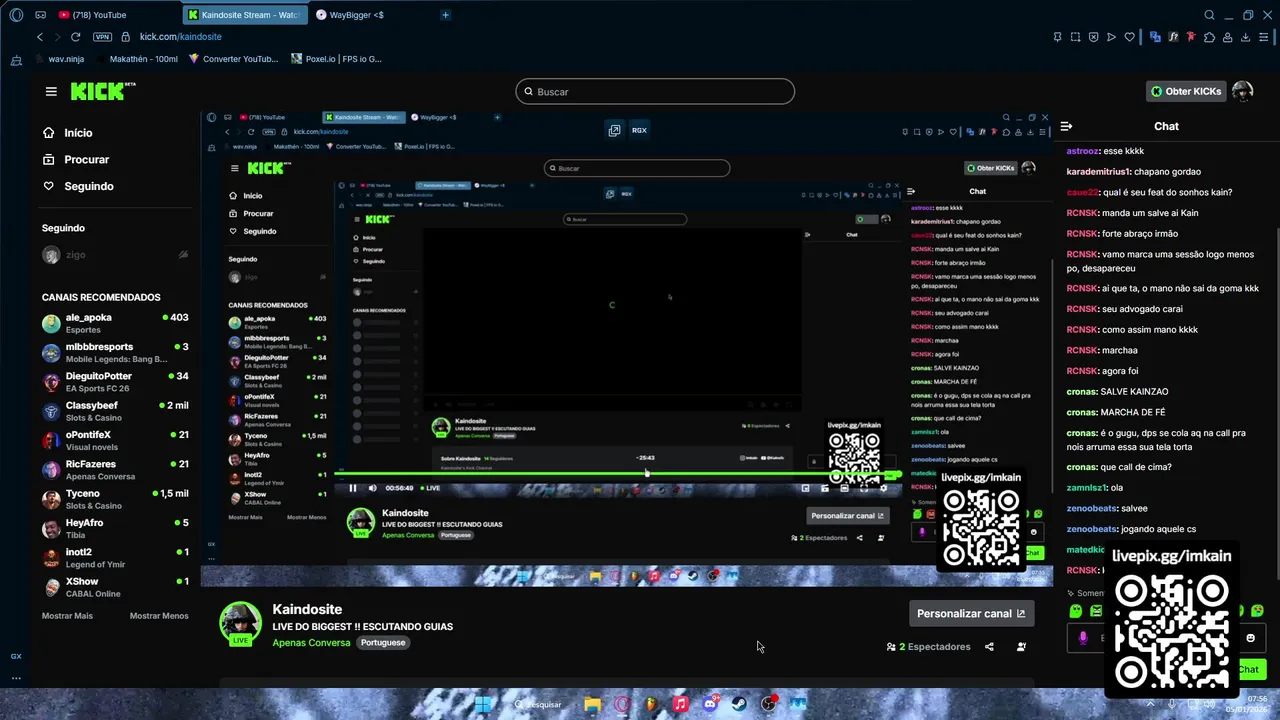Image resolution: width=1280 pixels, height=720 pixels.
Task: Click the 2 Espectadores viewer count
Action: 928,647
